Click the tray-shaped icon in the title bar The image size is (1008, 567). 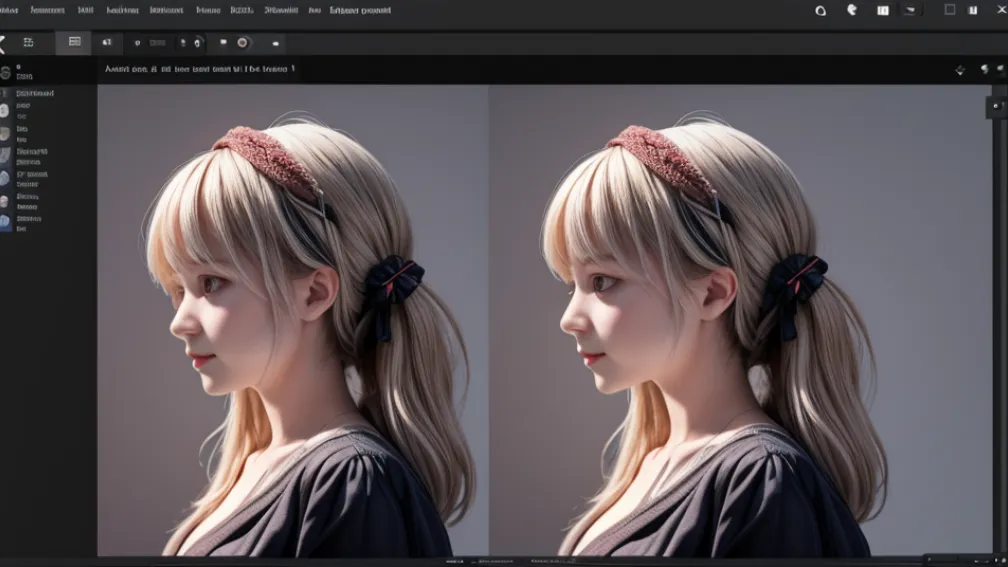pos(910,10)
